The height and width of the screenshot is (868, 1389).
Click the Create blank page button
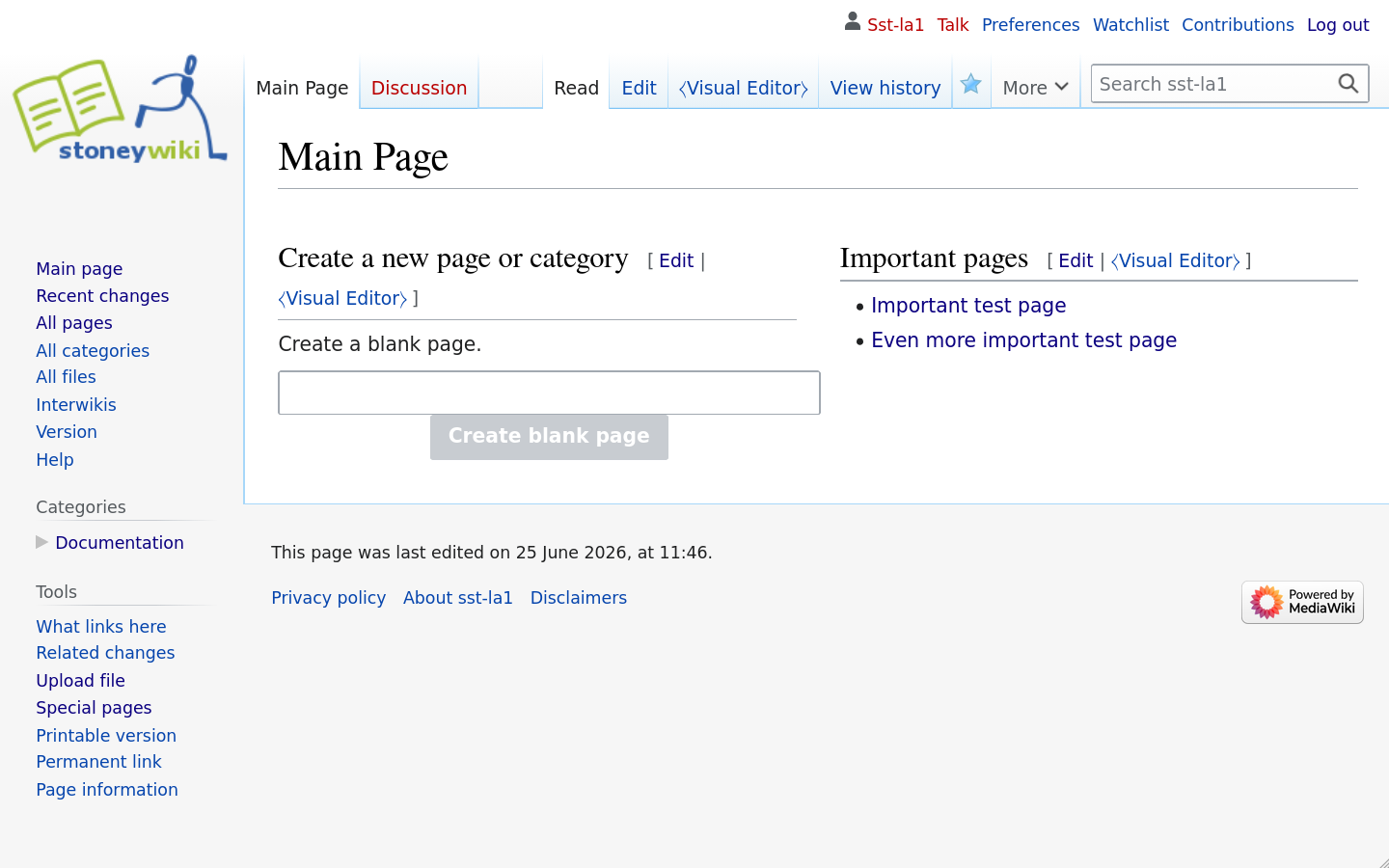[549, 437]
